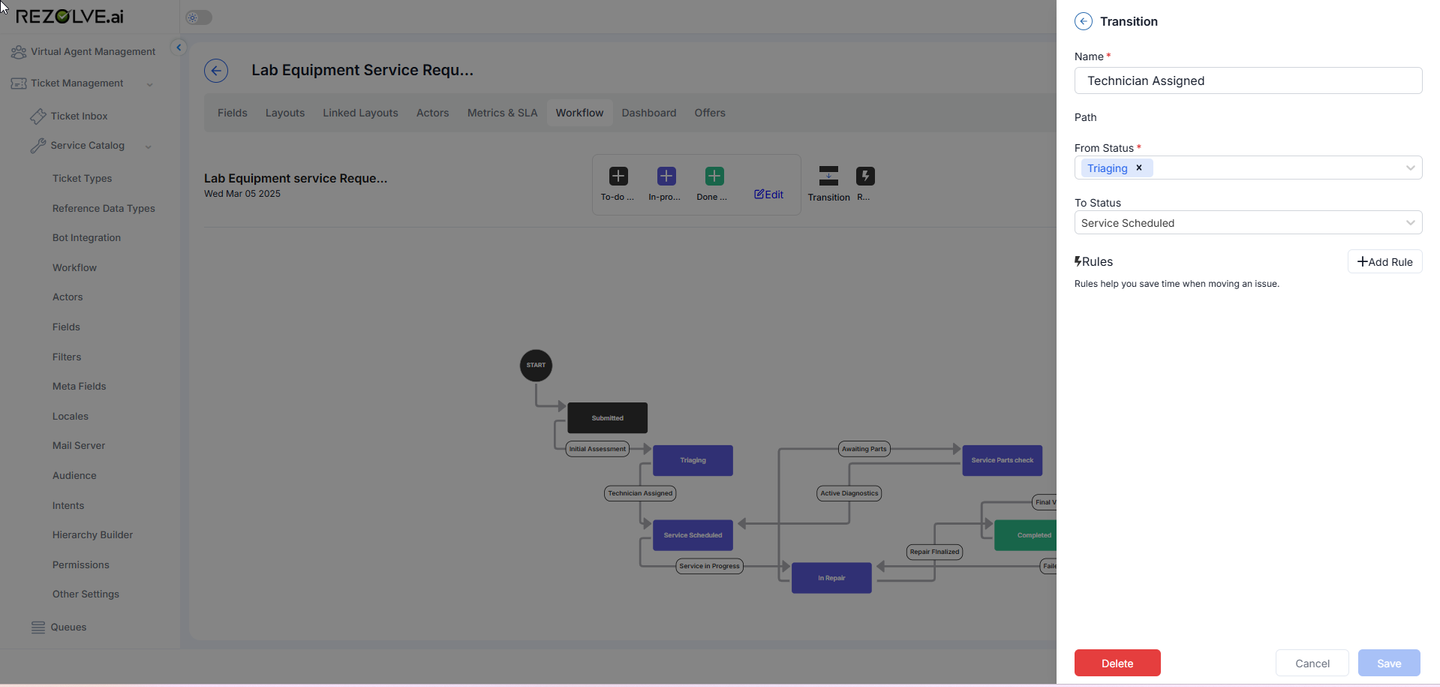Open Reference Data Types
Screen dimensions: 1440x687
104,209
